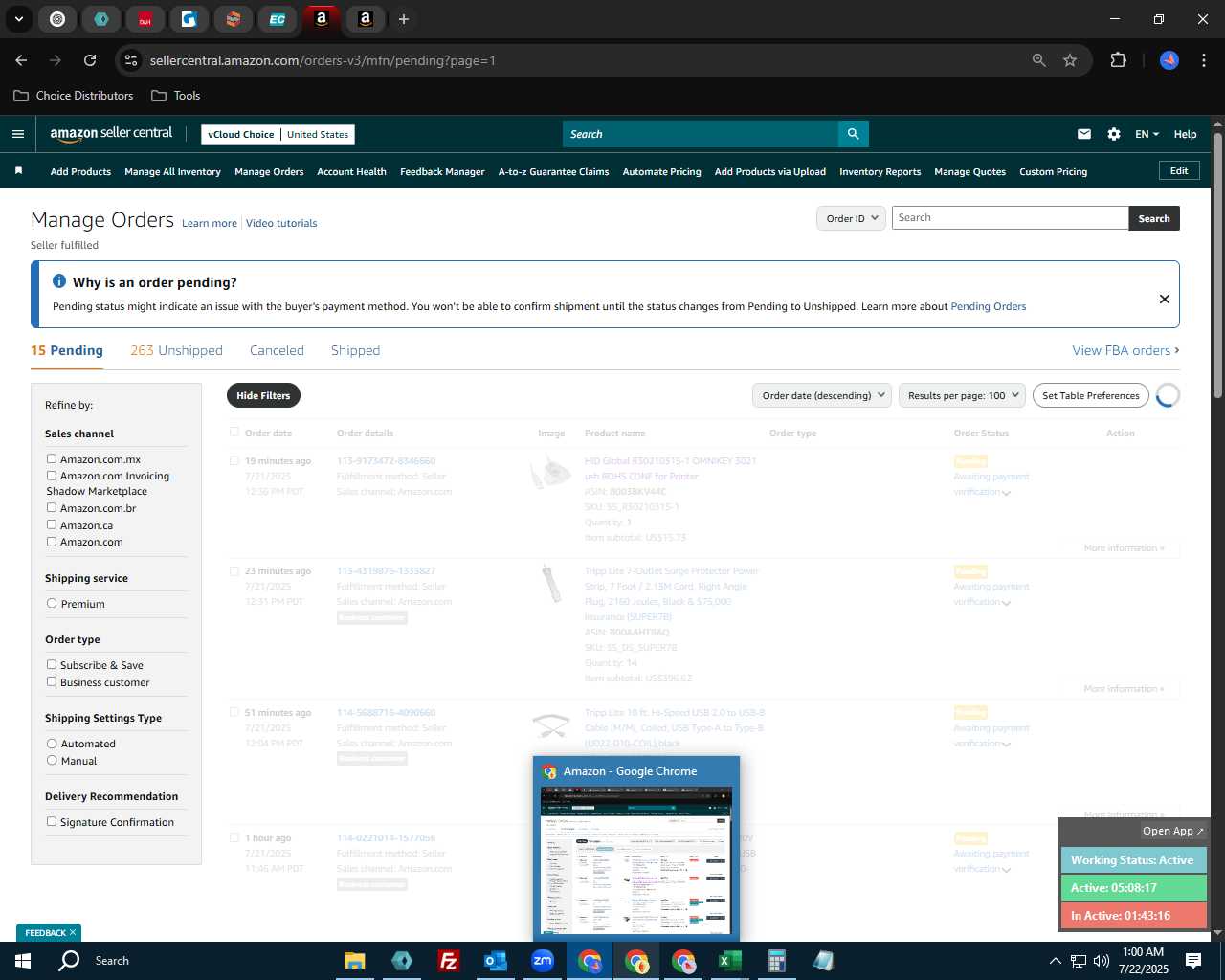Click Edit button in navigation bar
Image resolution: width=1225 pixels, height=980 pixels.
coord(1179,170)
